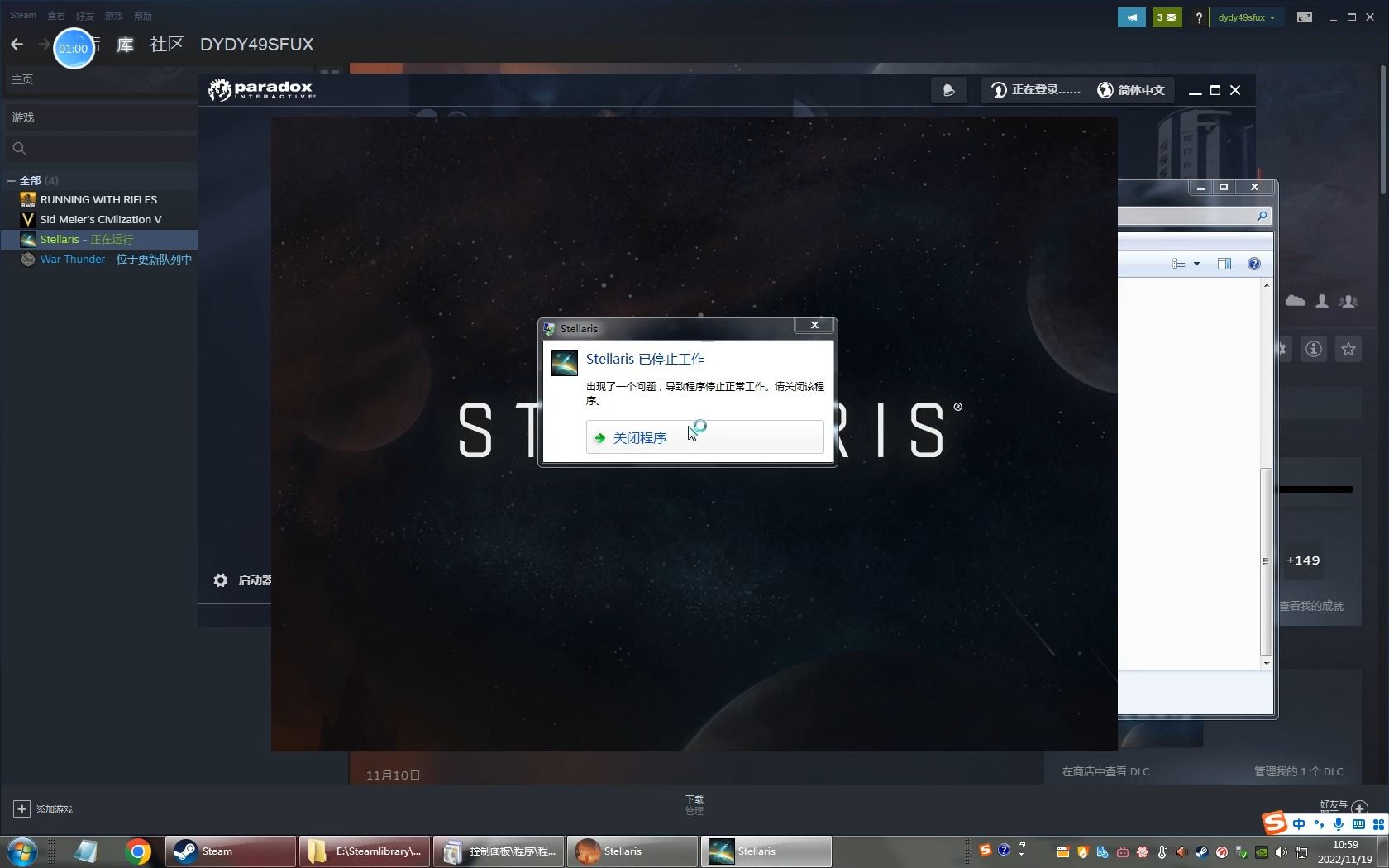Open Steam announcements megaphone icon
This screenshot has width=1389, height=868.
click(1131, 17)
